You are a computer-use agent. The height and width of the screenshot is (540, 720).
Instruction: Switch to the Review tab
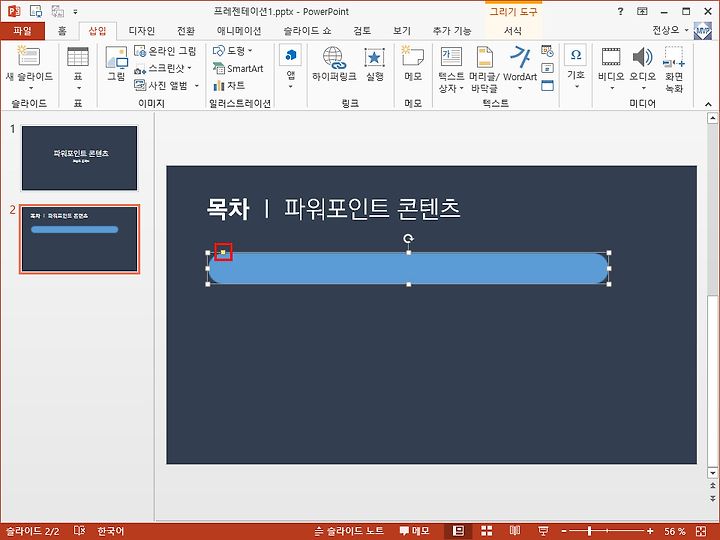362,31
